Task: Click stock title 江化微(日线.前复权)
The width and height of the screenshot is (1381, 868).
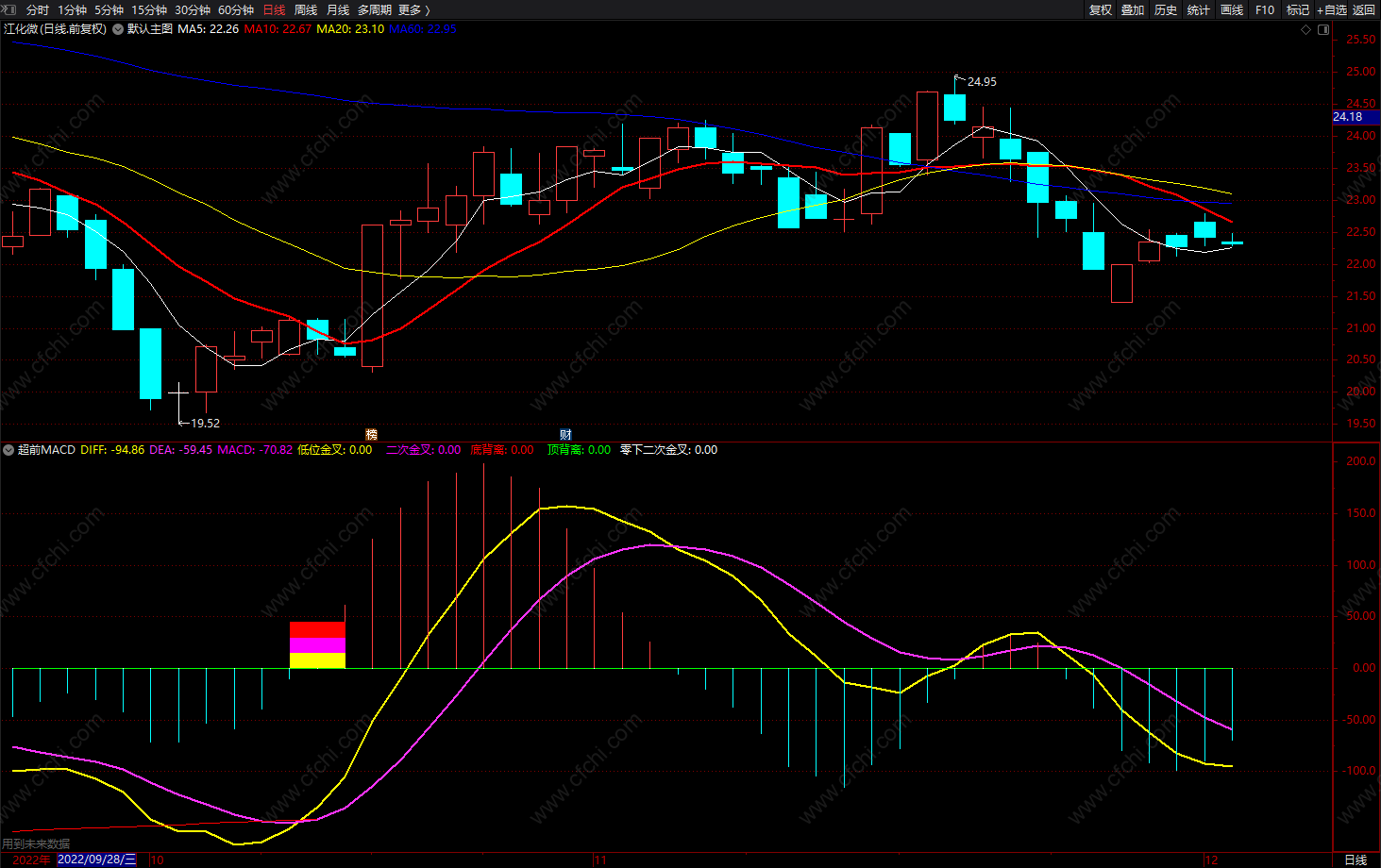Action: click(55, 29)
